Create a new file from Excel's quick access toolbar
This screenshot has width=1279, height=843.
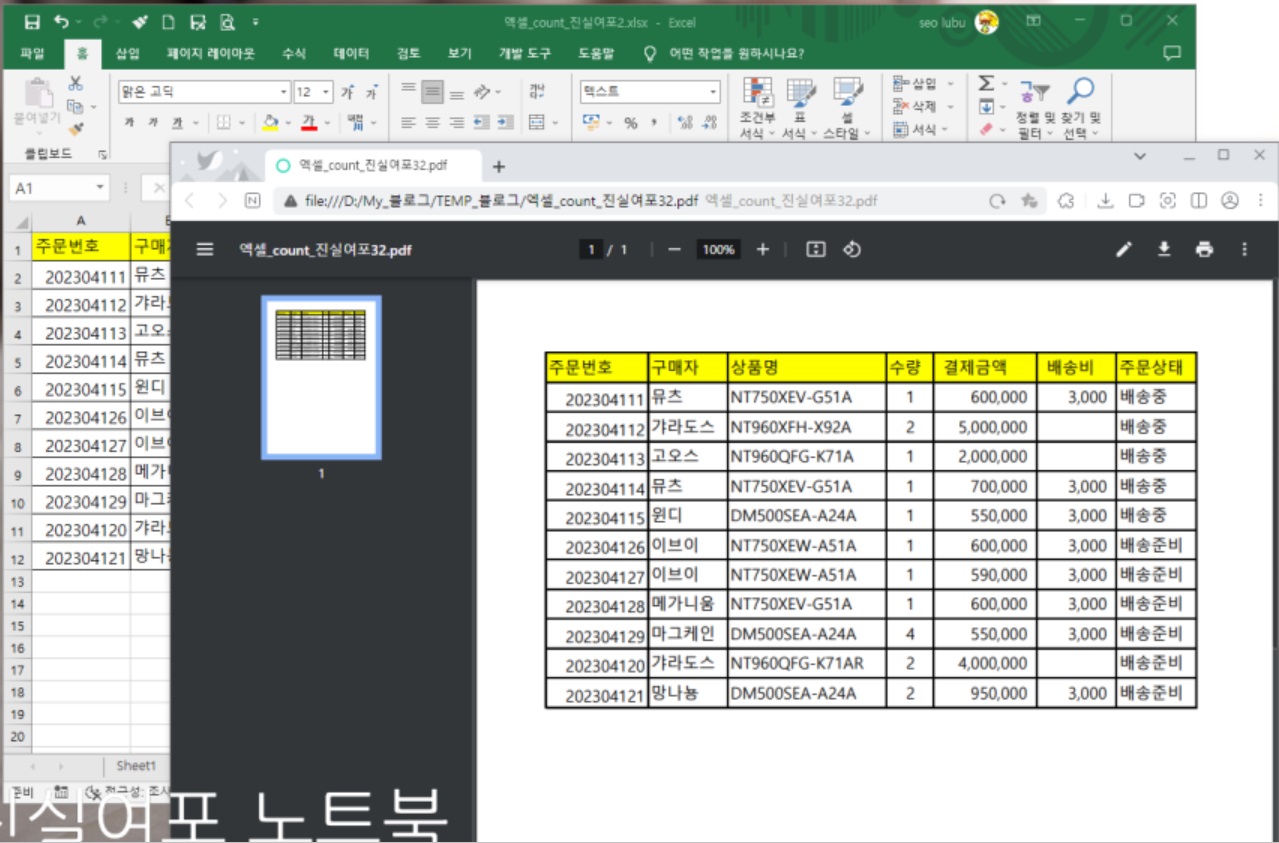tap(168, 22)
